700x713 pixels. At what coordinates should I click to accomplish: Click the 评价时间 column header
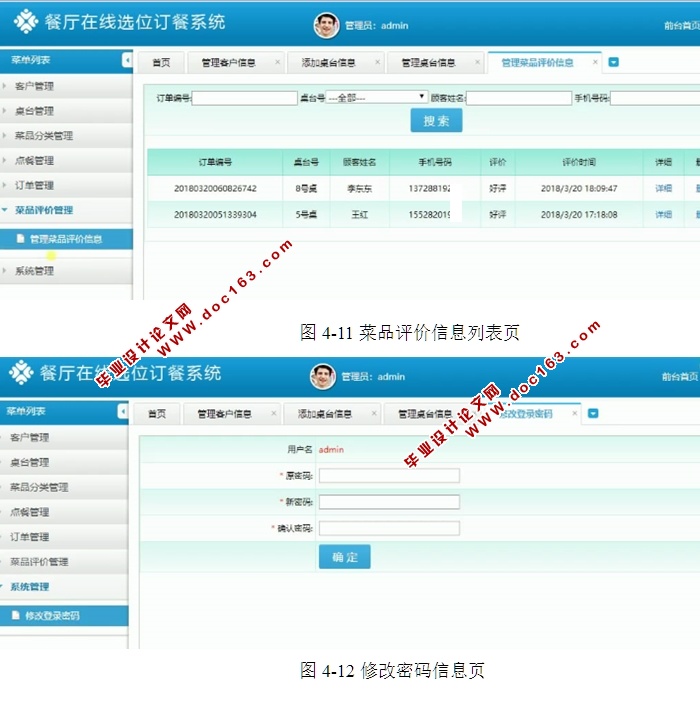579,162
